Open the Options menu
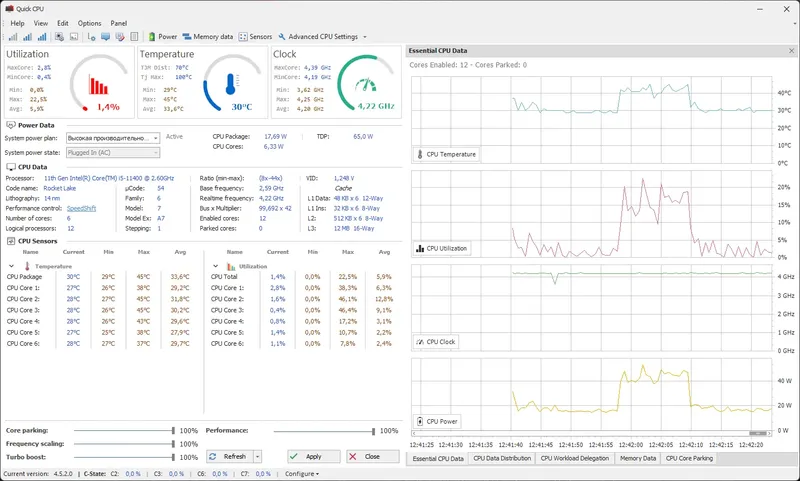 (89, 23)
